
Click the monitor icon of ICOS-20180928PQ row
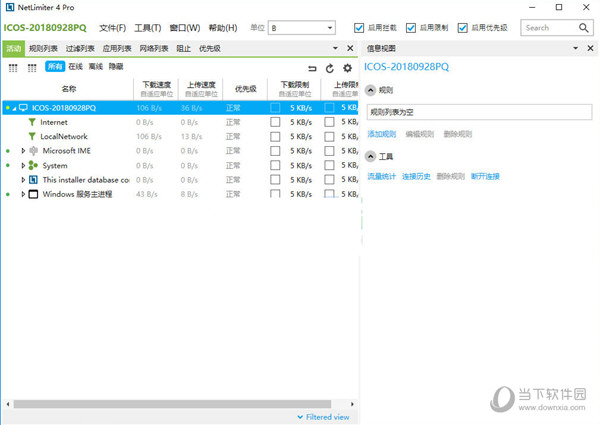click(x=23, y=107)
